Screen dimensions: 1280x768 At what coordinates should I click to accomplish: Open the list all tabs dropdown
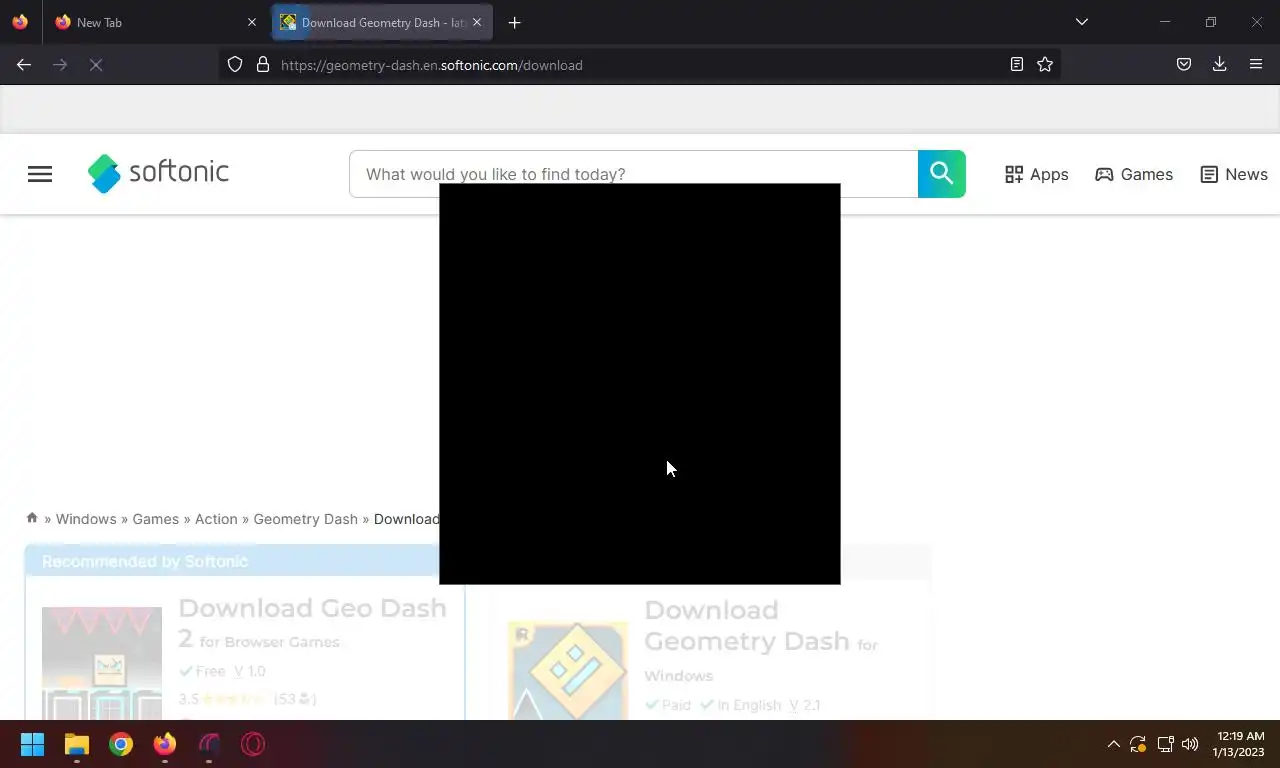pyautogui.click(x=1081, y=22)
